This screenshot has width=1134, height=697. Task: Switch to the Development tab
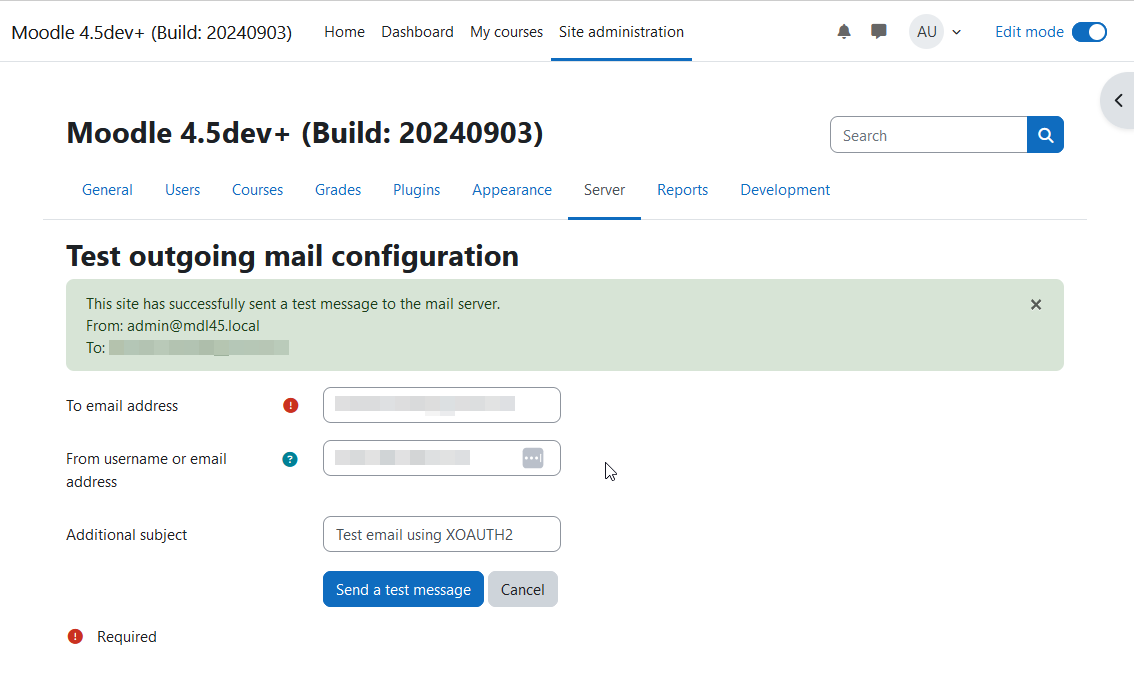click(x=785, y=189)
